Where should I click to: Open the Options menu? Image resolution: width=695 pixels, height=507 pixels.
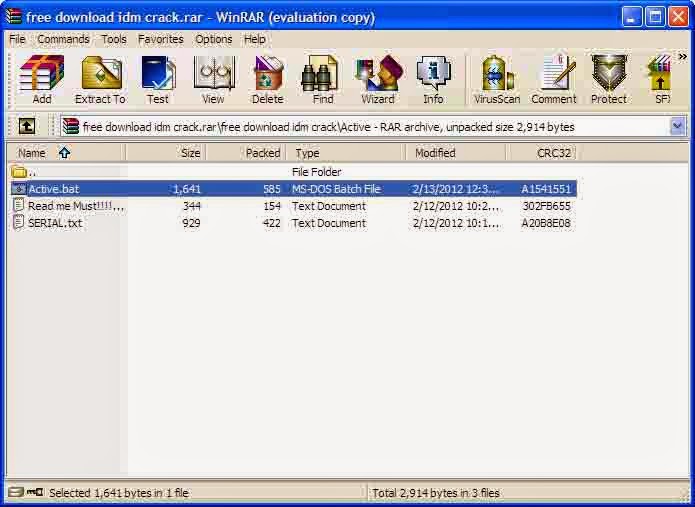pos(214,39)
